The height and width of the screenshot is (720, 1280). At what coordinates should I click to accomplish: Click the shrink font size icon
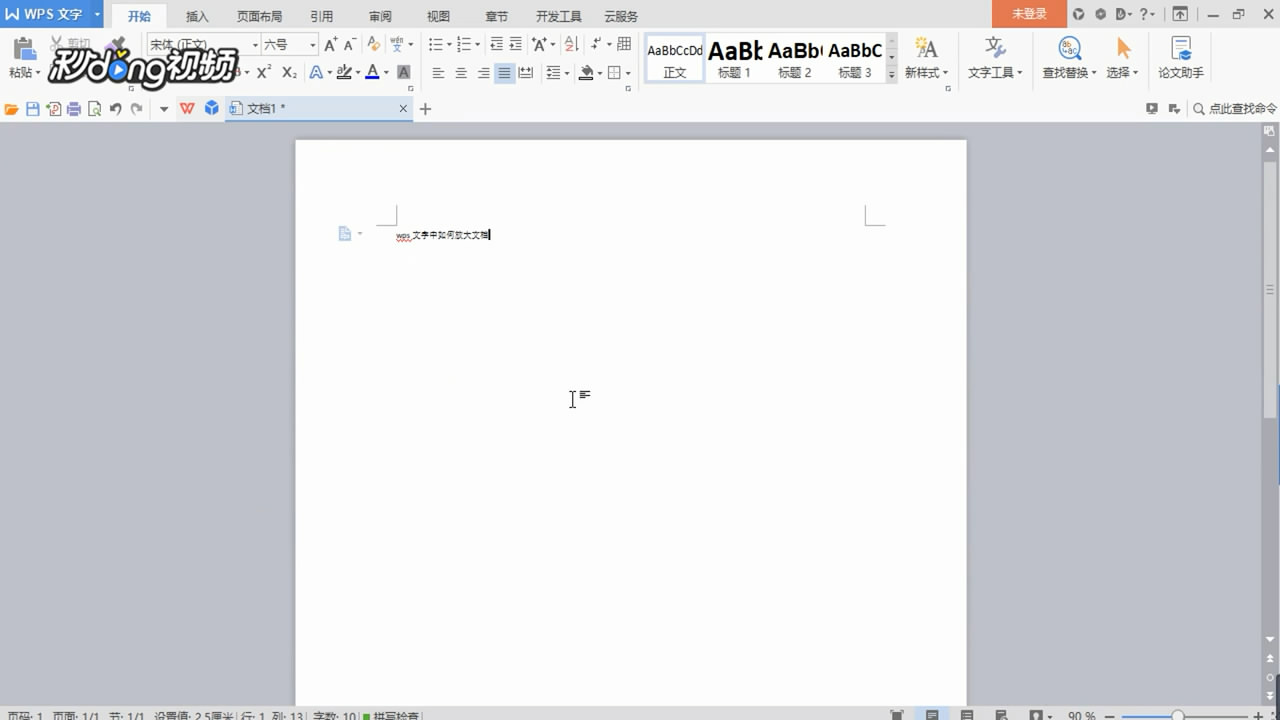point(349,45)
